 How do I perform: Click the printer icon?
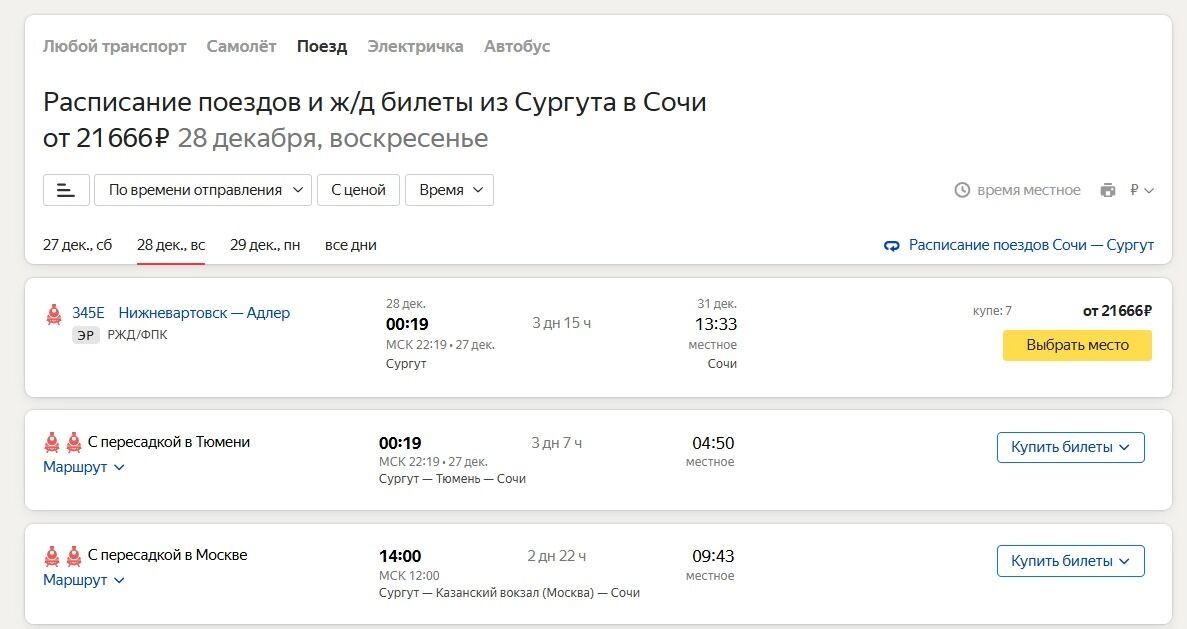1107,190
